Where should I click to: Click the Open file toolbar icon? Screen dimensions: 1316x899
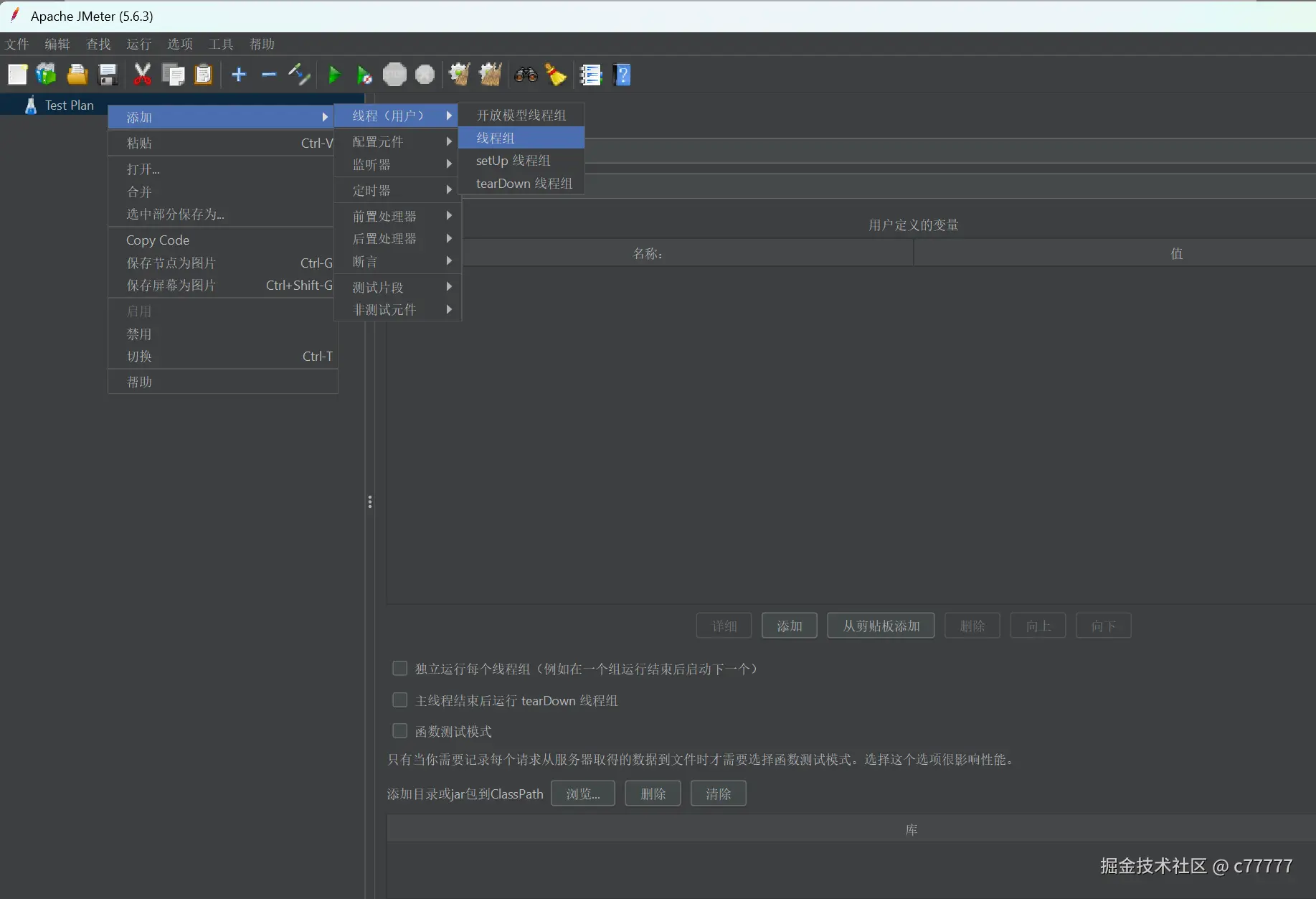pyautogui.click(x=77, y=75)
